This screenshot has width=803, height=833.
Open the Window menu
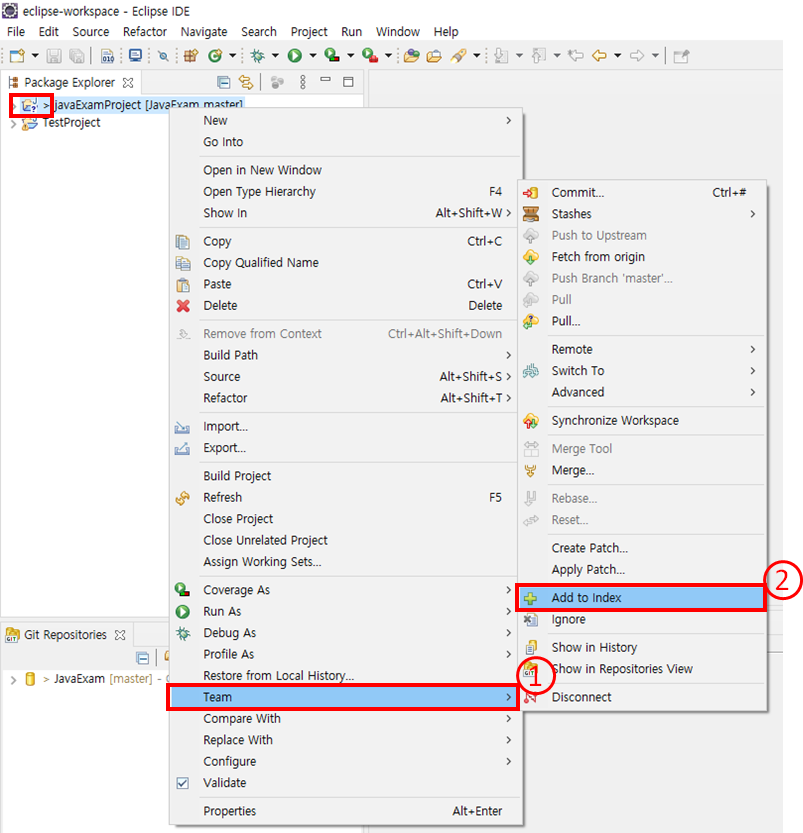398,32
